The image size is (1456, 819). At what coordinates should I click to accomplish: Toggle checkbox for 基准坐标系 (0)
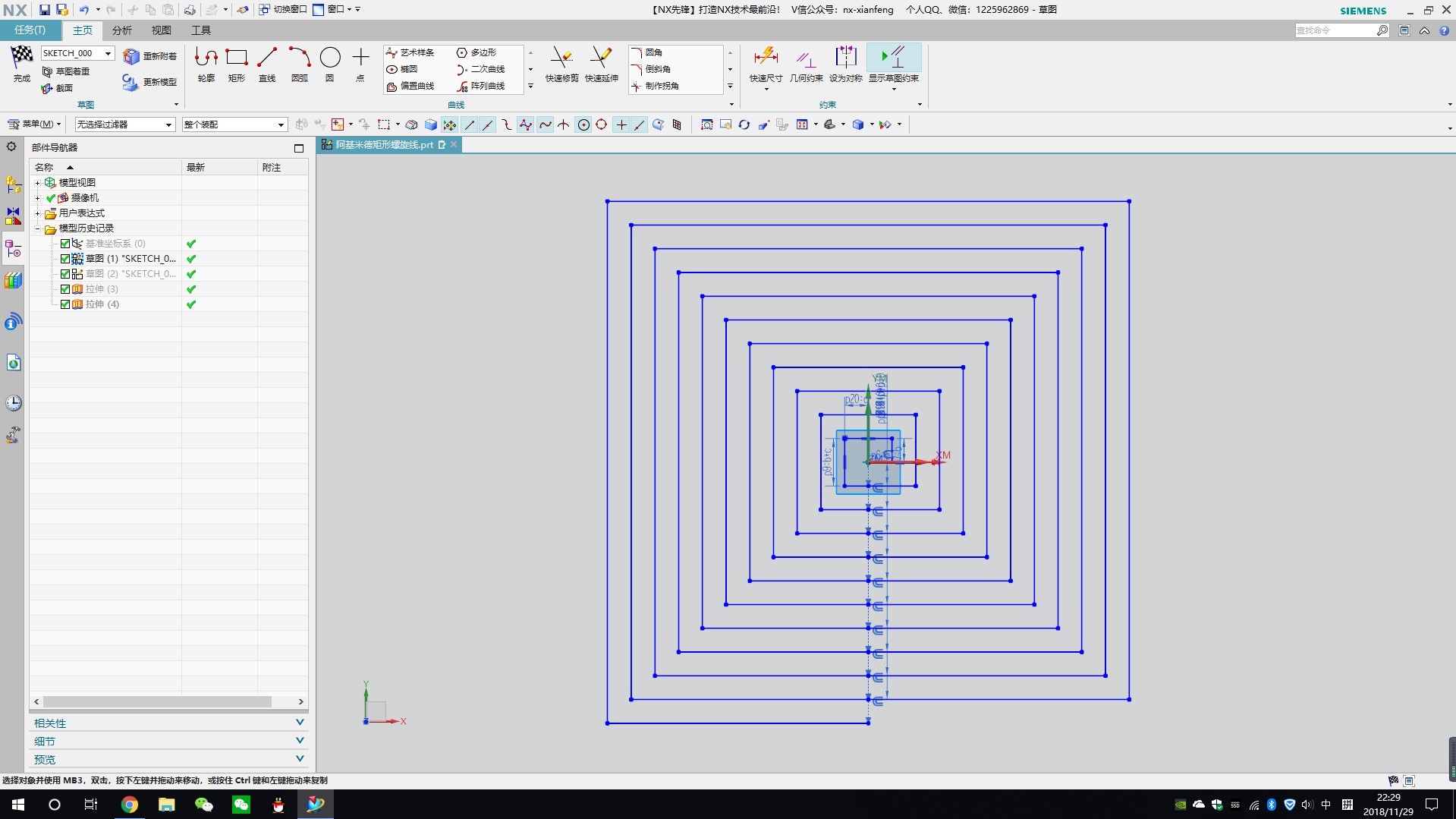(x=65, y=244)
